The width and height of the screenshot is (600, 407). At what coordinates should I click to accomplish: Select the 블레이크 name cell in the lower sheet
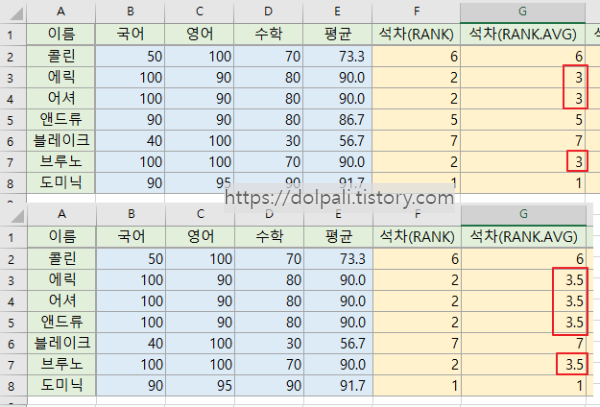point(62,343)
